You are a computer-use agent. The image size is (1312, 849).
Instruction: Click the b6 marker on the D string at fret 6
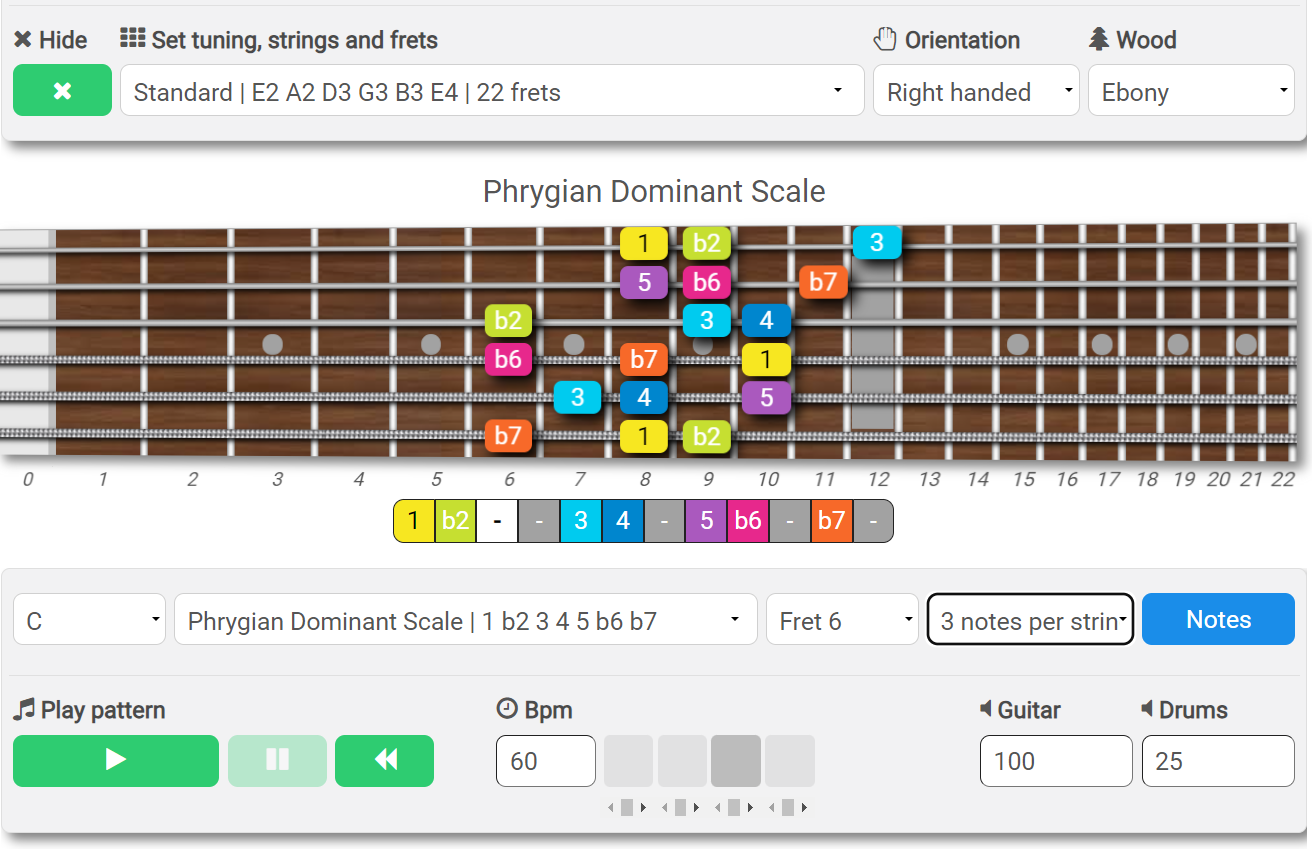tap(509, 359)
